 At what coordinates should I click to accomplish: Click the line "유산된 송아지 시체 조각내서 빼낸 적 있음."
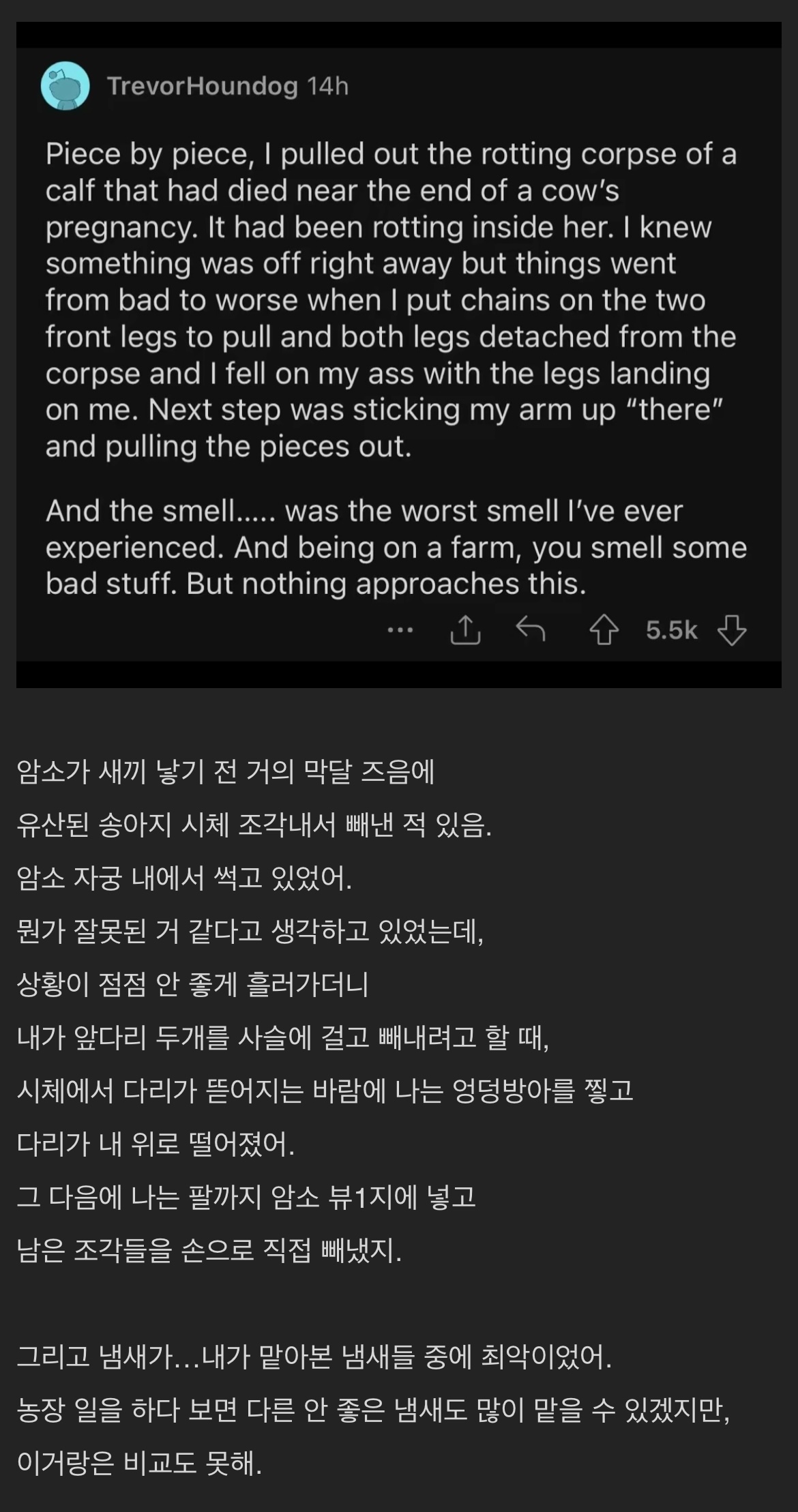pos(254,825)
